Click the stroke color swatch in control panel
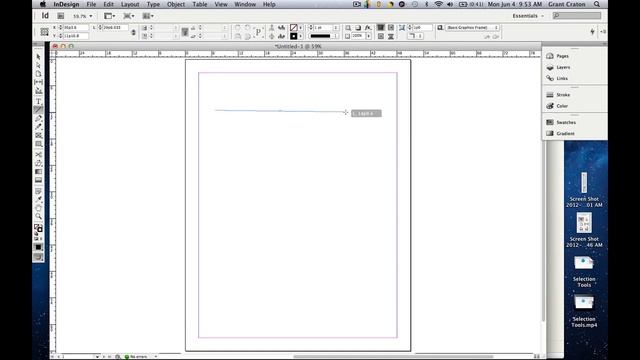This screenshot has height=360, width=640. point(293,36)
